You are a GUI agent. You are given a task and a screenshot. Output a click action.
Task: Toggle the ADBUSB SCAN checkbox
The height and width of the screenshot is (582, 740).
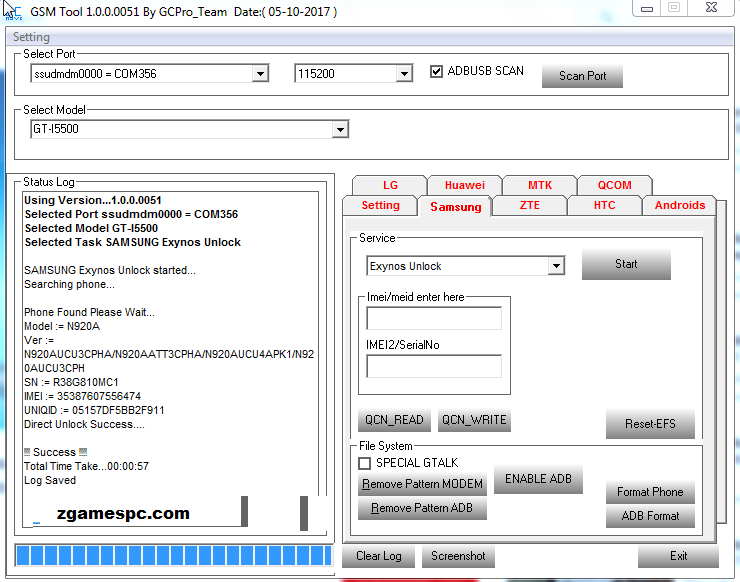(436, 71)
